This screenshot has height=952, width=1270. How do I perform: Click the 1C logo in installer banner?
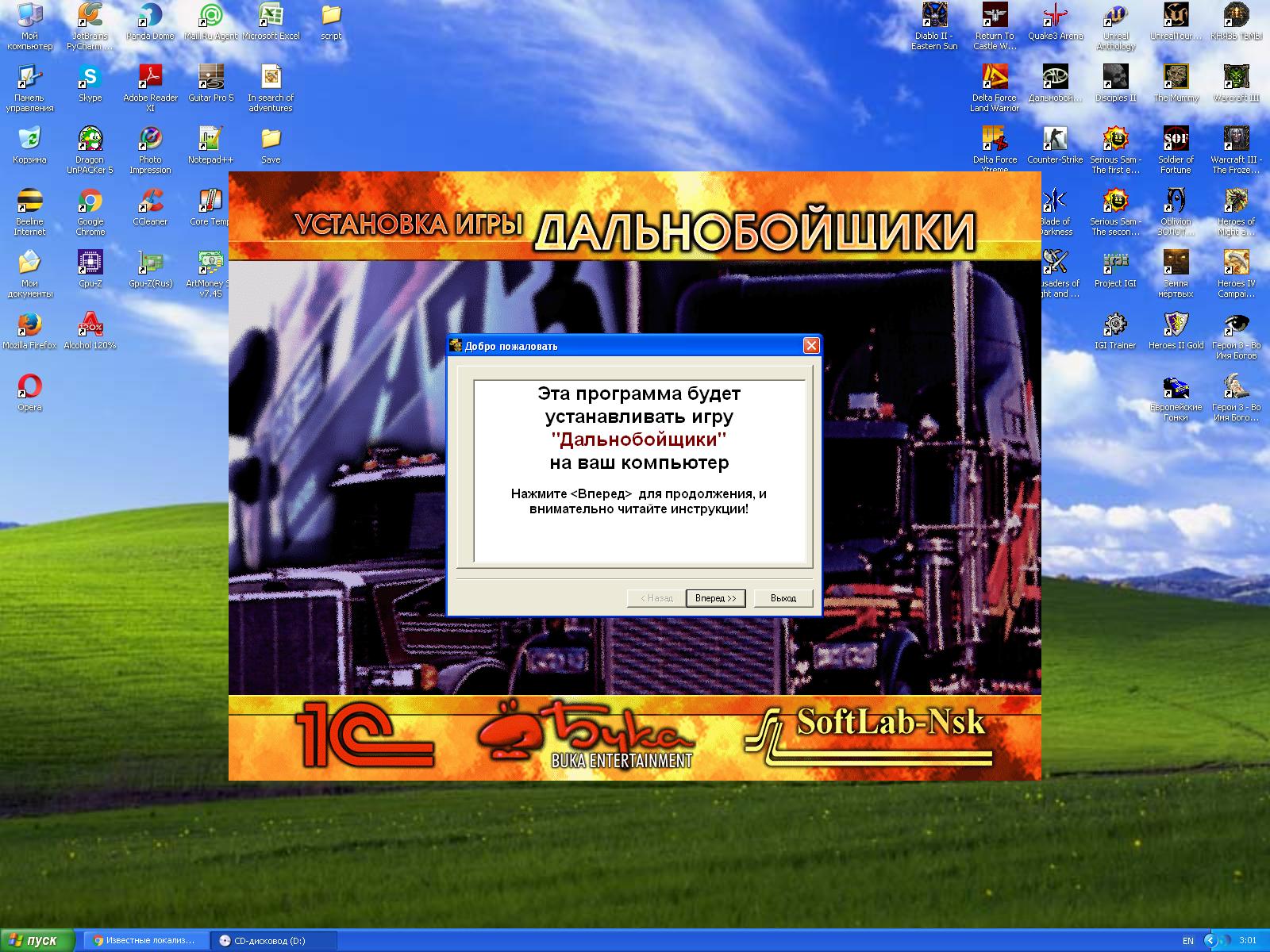[365, 734]
